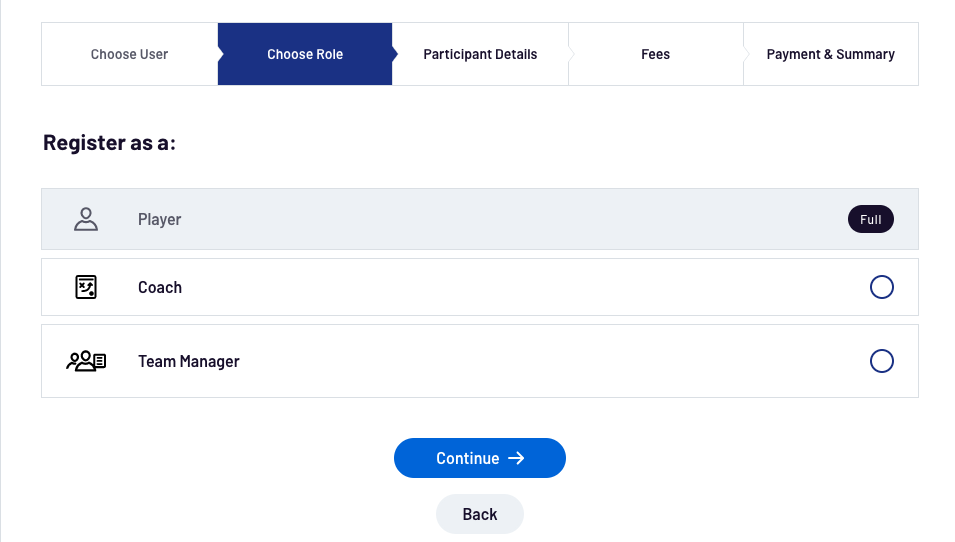Click the Register as a heading

110,143
